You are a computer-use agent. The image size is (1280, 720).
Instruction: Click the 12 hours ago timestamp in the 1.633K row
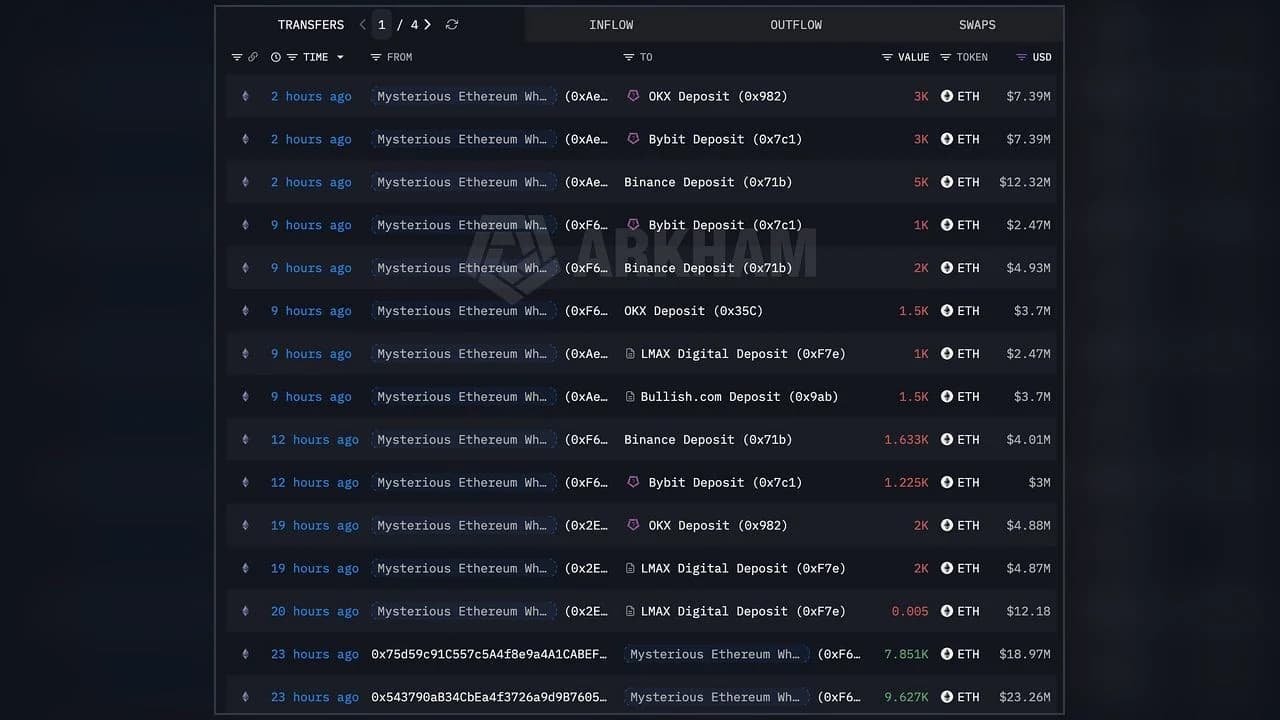314,440
